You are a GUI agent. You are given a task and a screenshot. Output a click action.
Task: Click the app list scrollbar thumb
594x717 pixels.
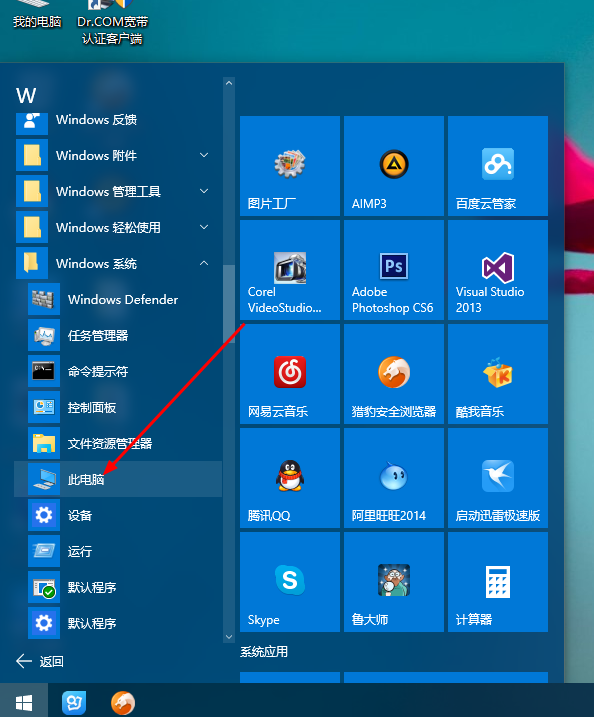point(229,304)
